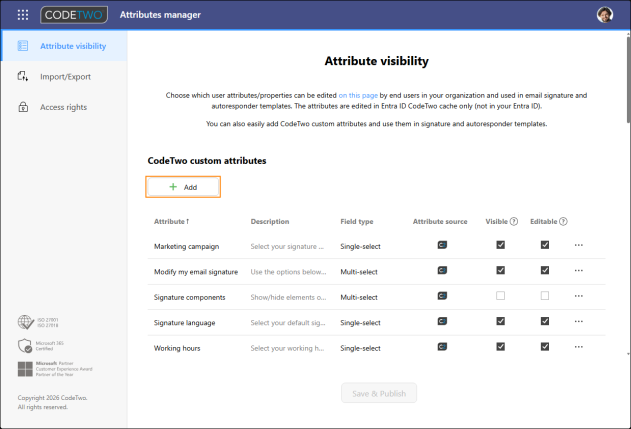The width and height of the screenshot is (631, 429).
Task: Select the Signature language attribute name
Action: click(184, 323)
